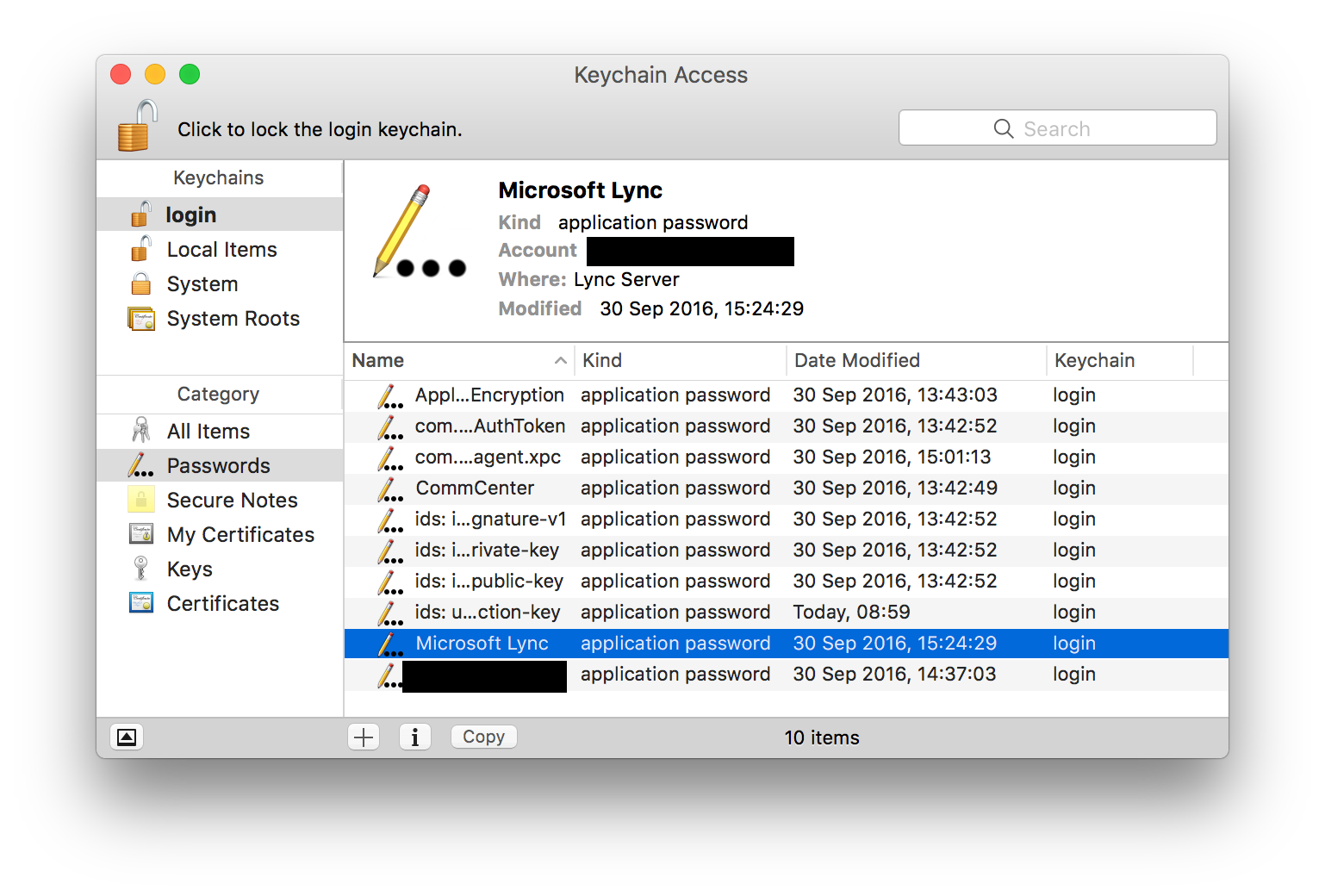Sort list by Name column header
Viewport: 1325px width, 896px height.
point(459,360)
